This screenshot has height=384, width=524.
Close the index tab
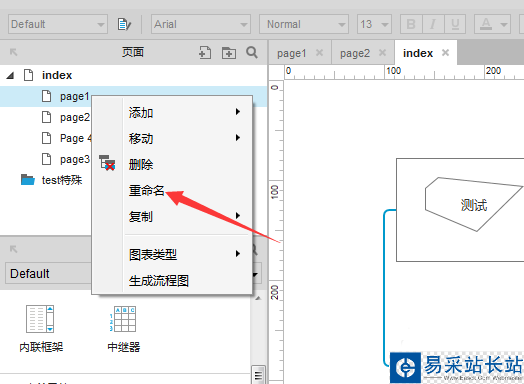pos(445,52)
